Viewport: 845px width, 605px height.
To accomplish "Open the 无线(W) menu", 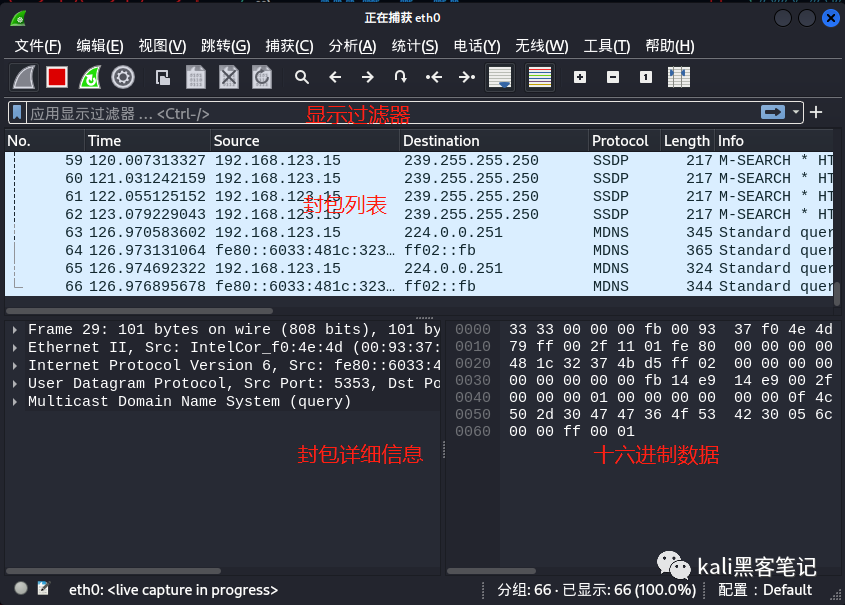I will click(542, 46).
